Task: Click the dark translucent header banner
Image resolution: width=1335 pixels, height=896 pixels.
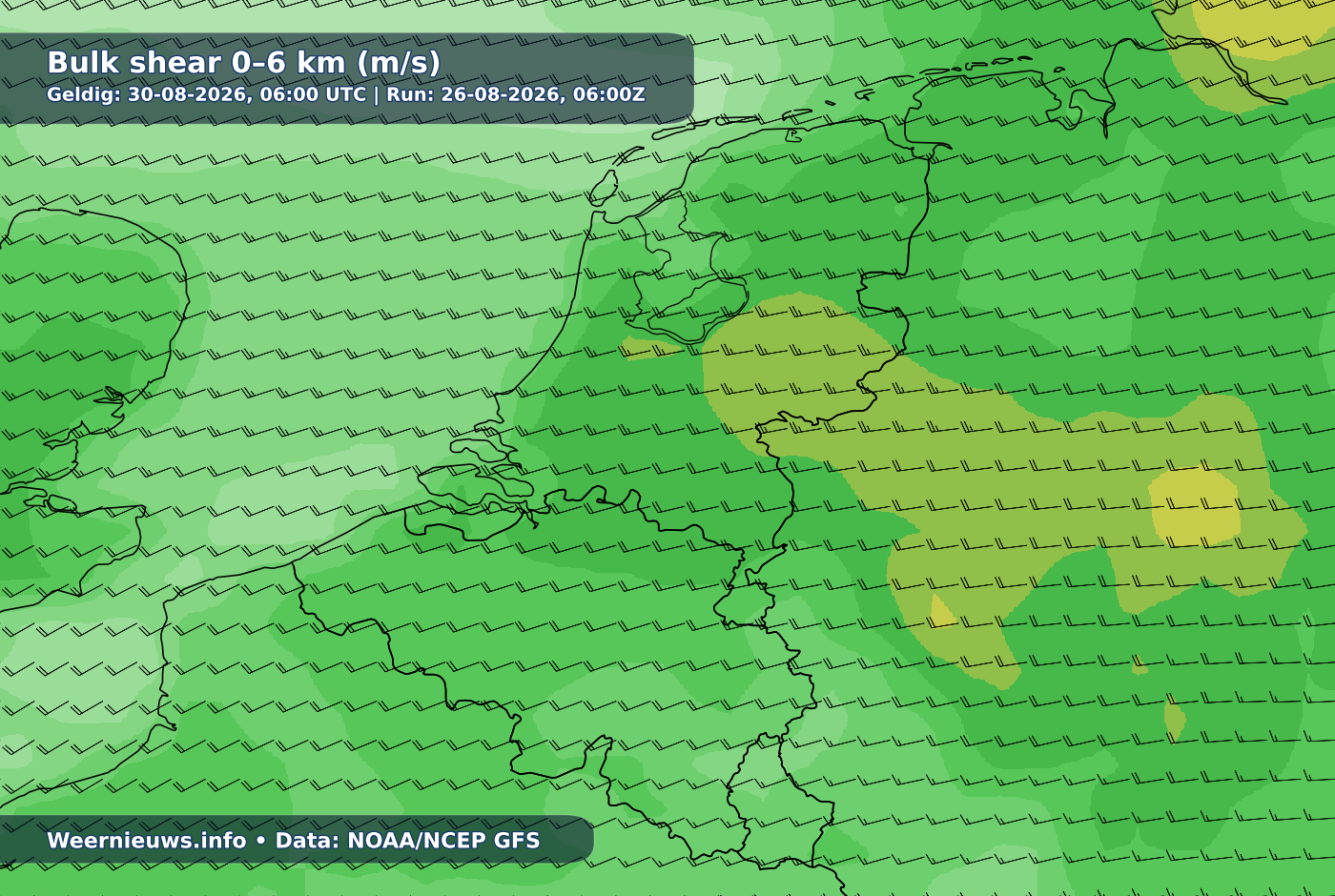Action: coord(347,78)
